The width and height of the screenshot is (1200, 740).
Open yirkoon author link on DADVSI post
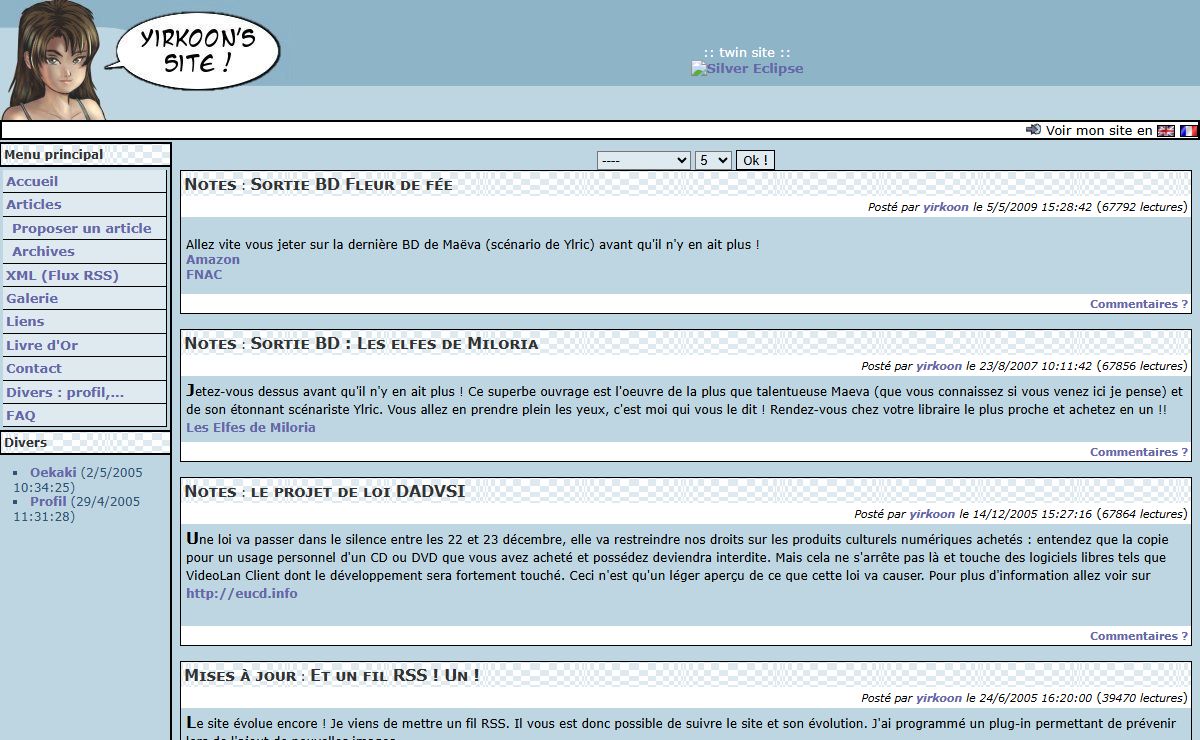click(x=932, y=514)
